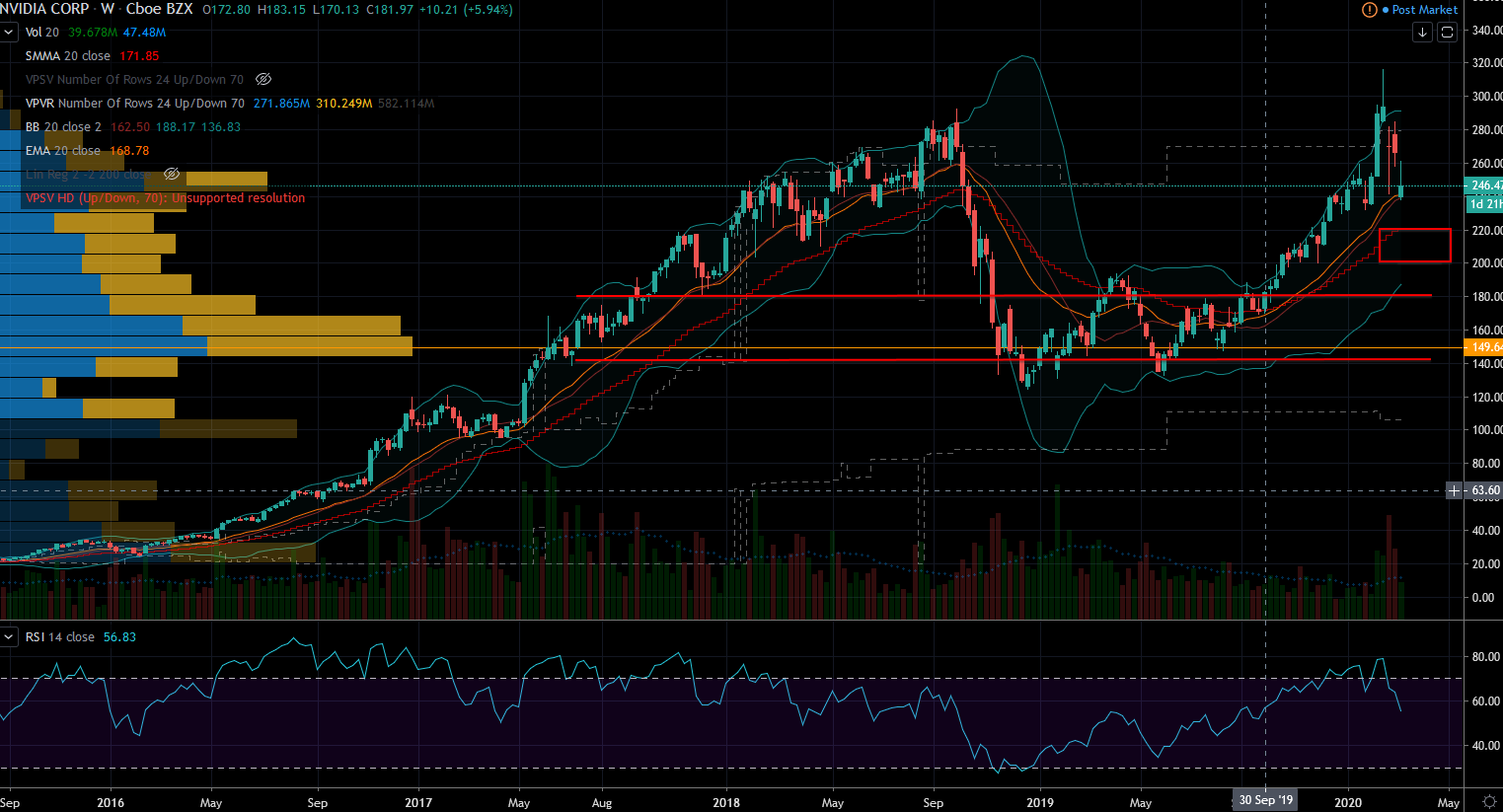The width and height of the screenshot is (1503, 812).
Task: Click the VPVR down volume 310.249M
Action: tap(344, 104)
